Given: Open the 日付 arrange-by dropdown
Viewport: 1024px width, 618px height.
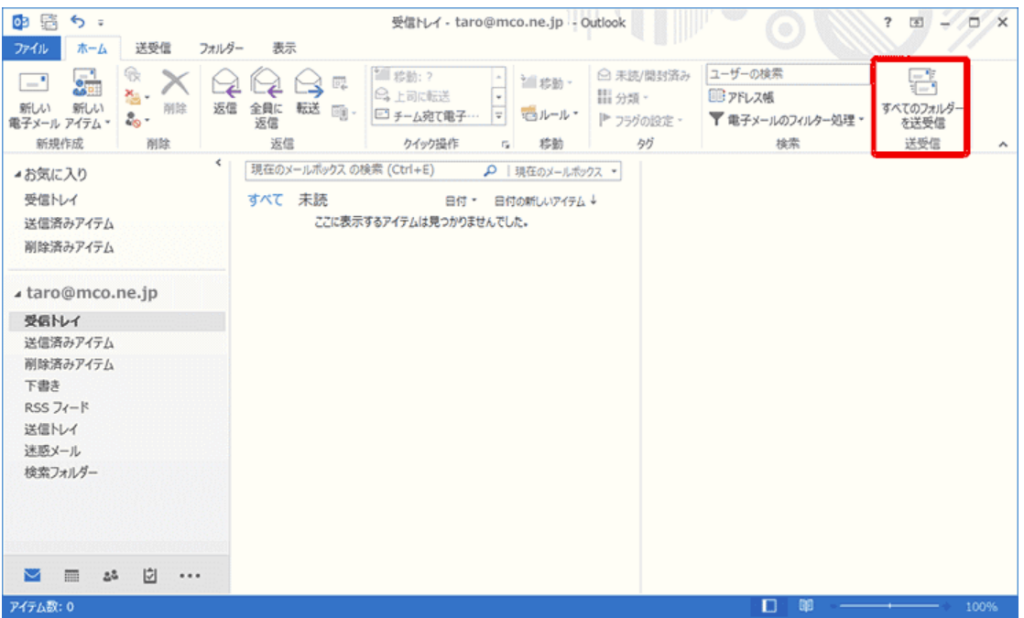Looking at the screenshot, I should pos(460,201).
